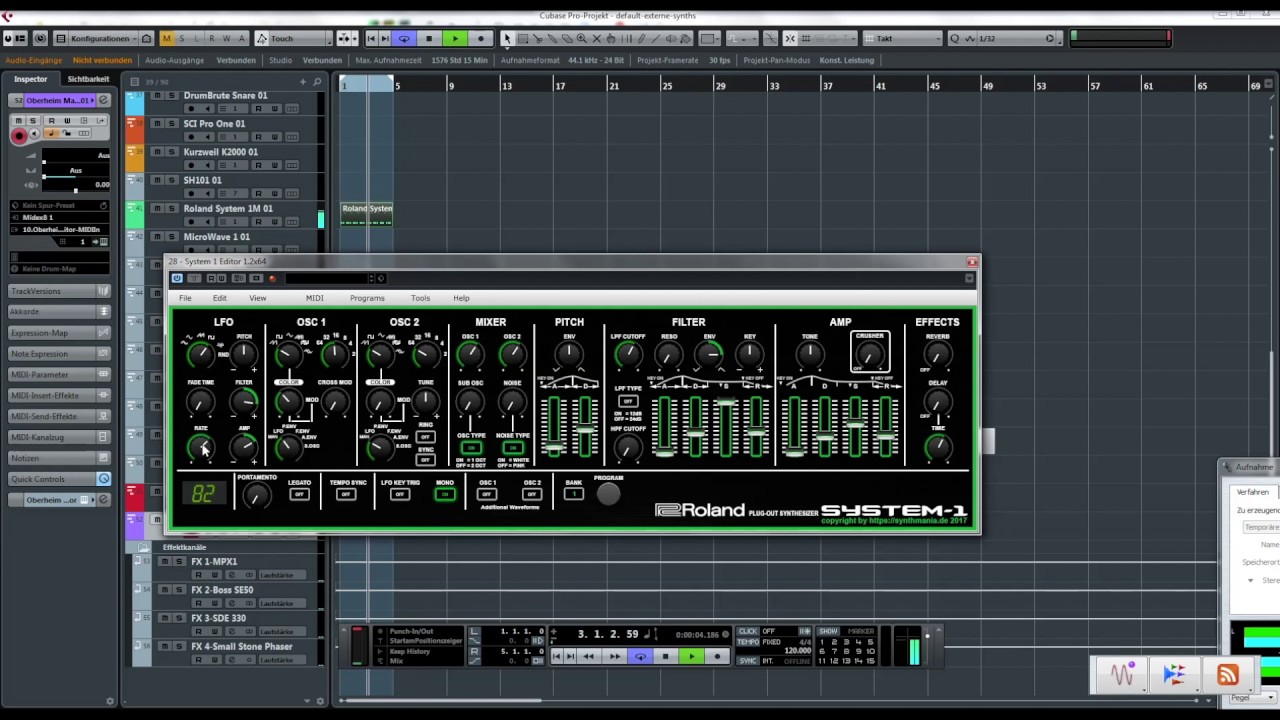Search tracks using the magnifier icon
Image resolution: width=1280 pixels, height=720 pixels.
(x=318, y=81)
